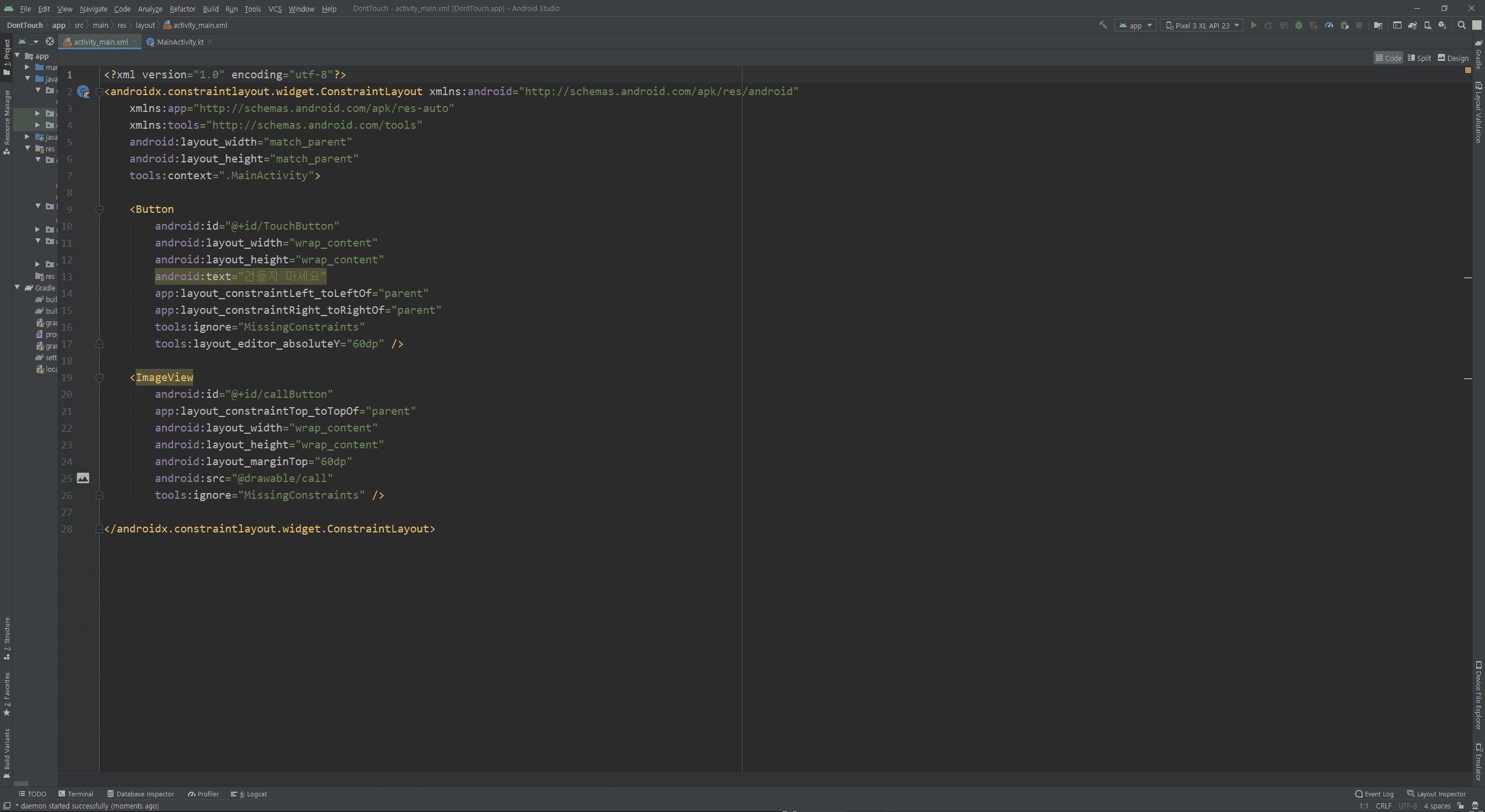The image size is (1485, 812).
Task: Open the AVD Manager icon
Action: 1428,26
